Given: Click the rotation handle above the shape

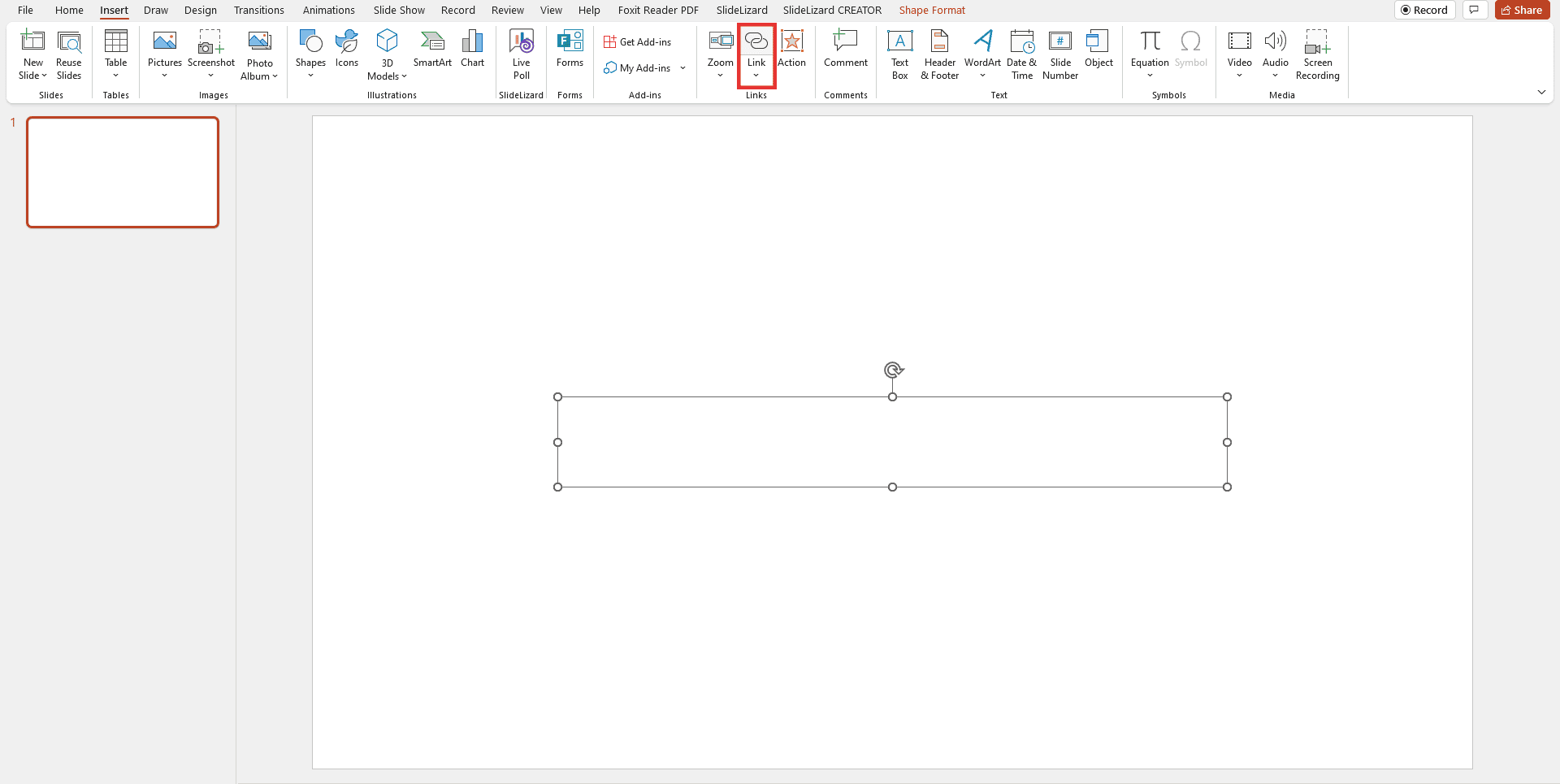Looking at the screenshot, I should [893, 370].
